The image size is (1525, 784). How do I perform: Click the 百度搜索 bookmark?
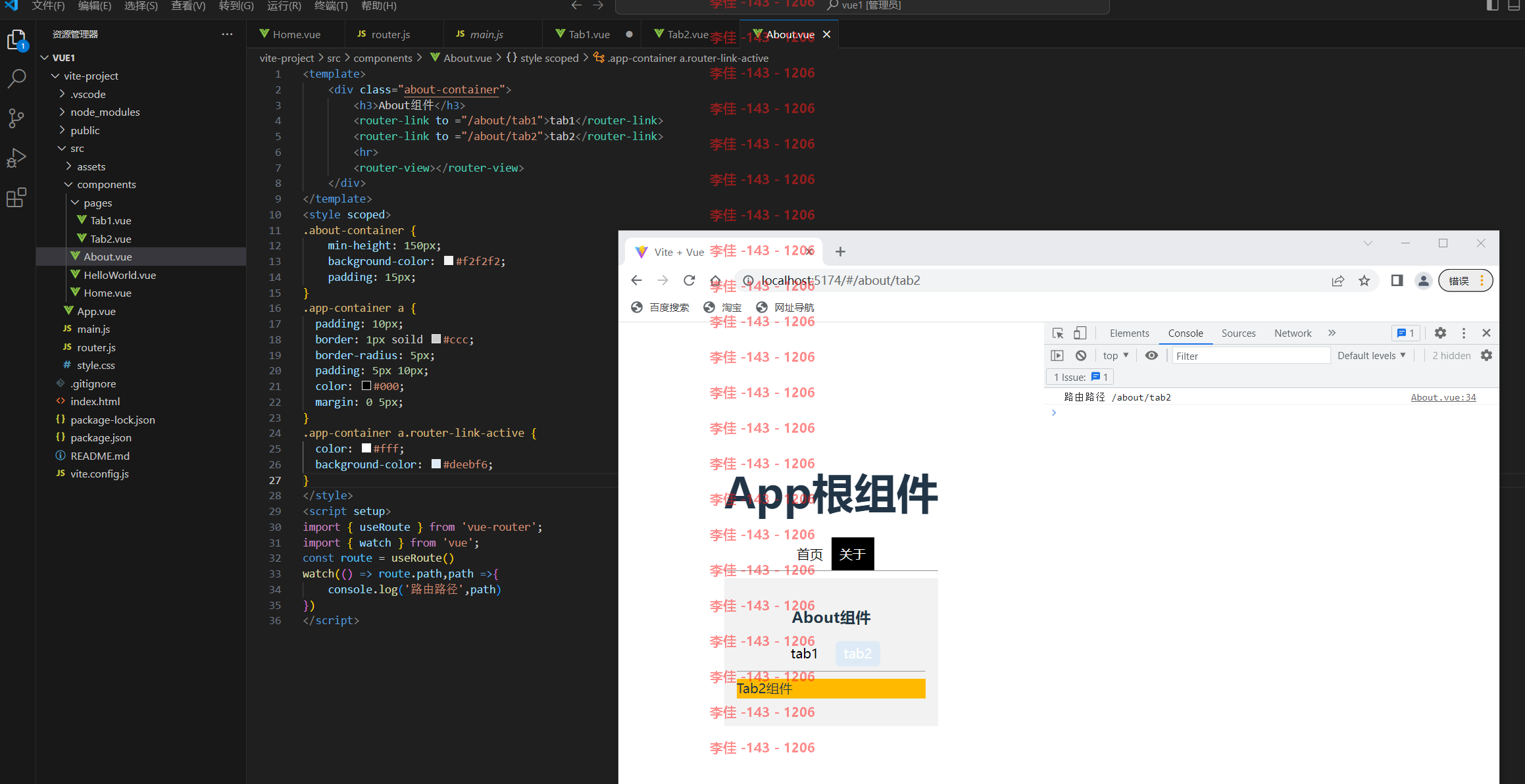661,308
